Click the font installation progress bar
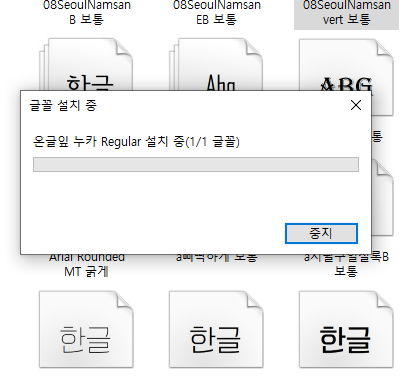The width and height of the screenshot is (416, 381). coord(196,165)
